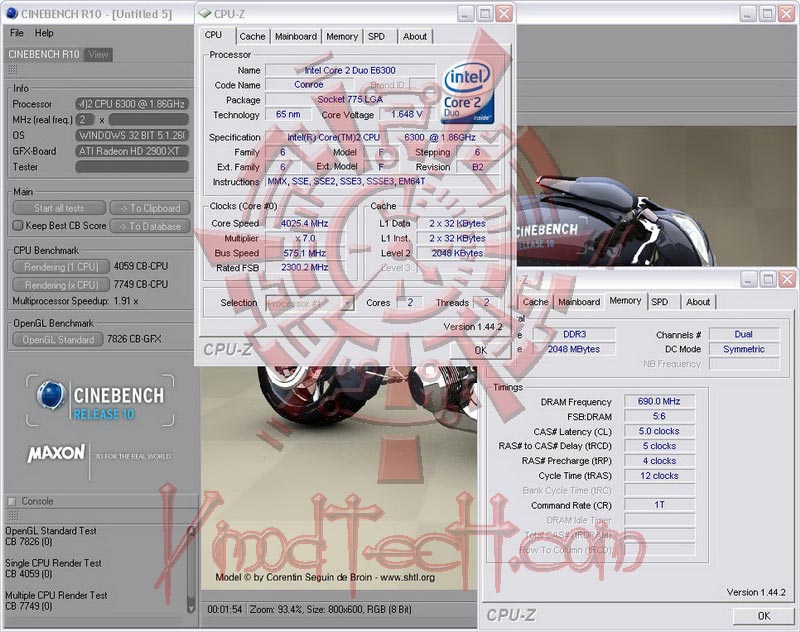800x632 pixels.
Task: Open Mainboard tab in the rear CPU-Z window
Action: pyautogui.click(x=579, y=302)
